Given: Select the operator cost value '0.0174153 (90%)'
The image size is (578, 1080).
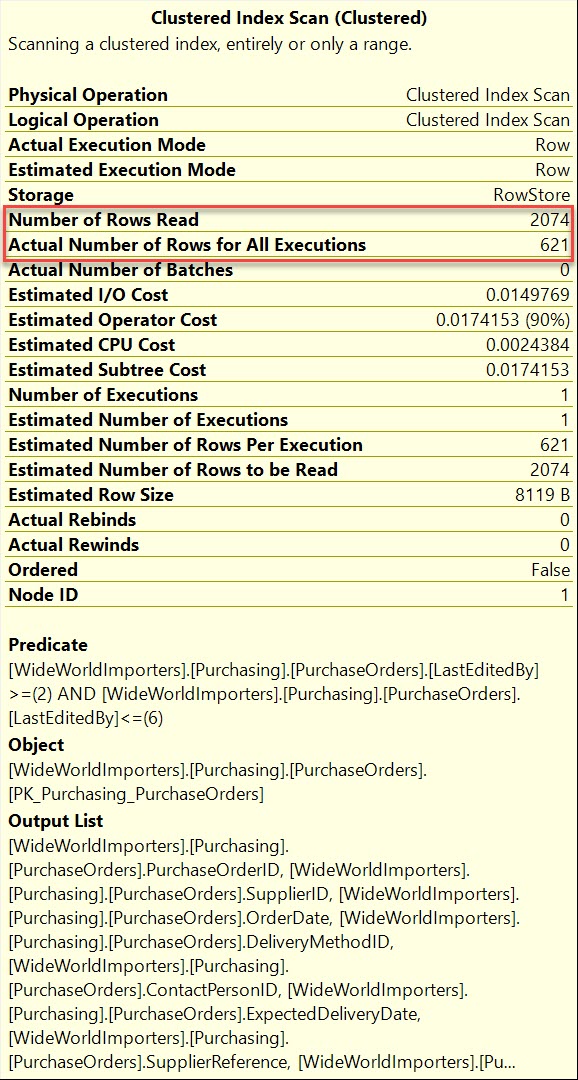Looking at the screenshot, I should pos(504,320).
